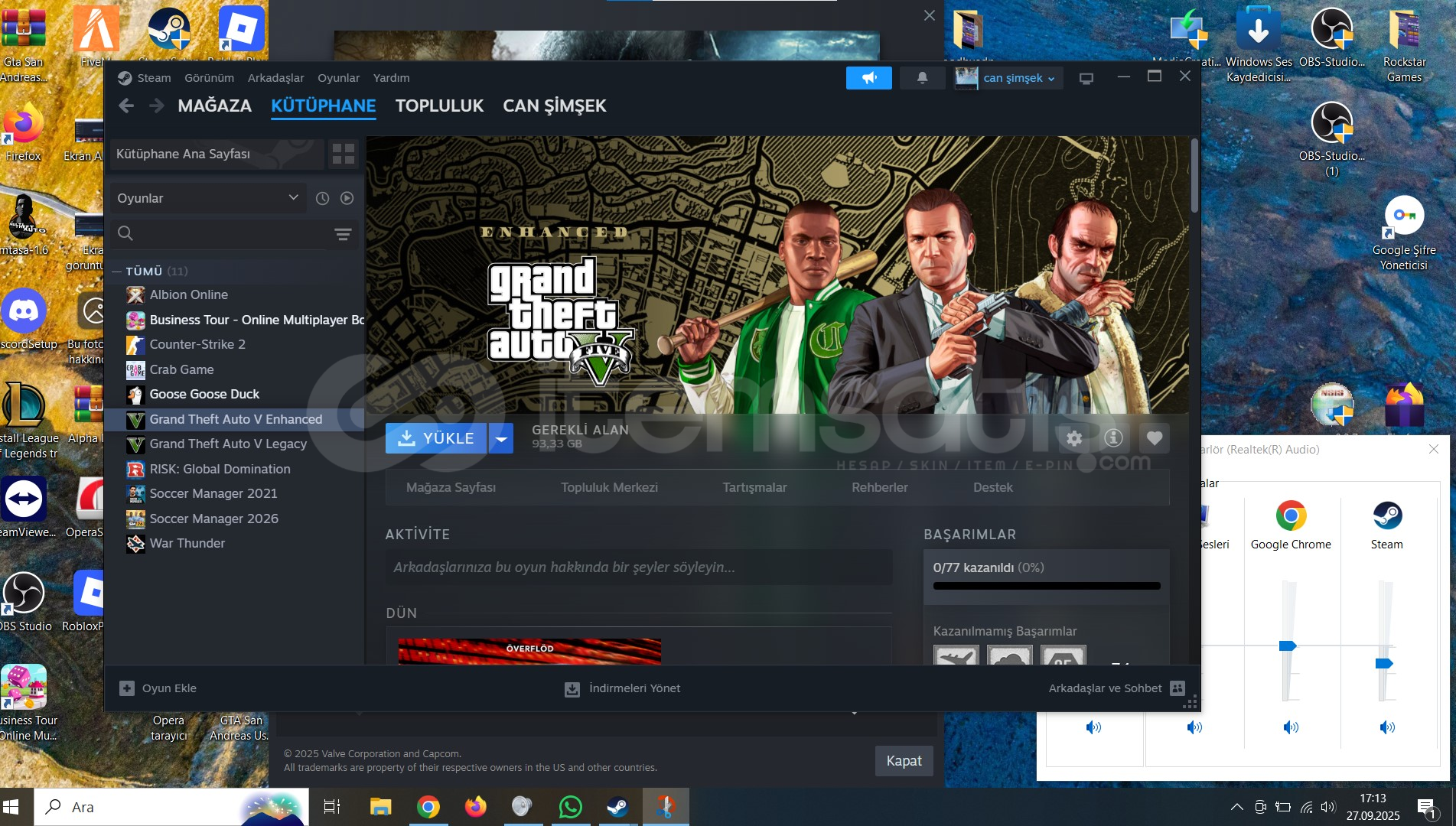Click the Firefox icon on the taskbar
The height and width of the screenshot is (826, 1456).
475,807
